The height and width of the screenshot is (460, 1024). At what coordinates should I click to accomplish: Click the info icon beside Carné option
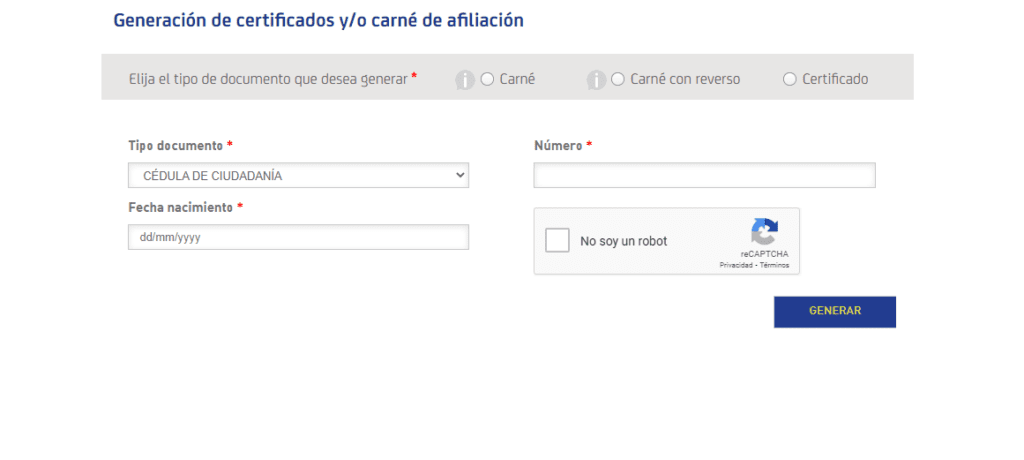click(465, 80)
